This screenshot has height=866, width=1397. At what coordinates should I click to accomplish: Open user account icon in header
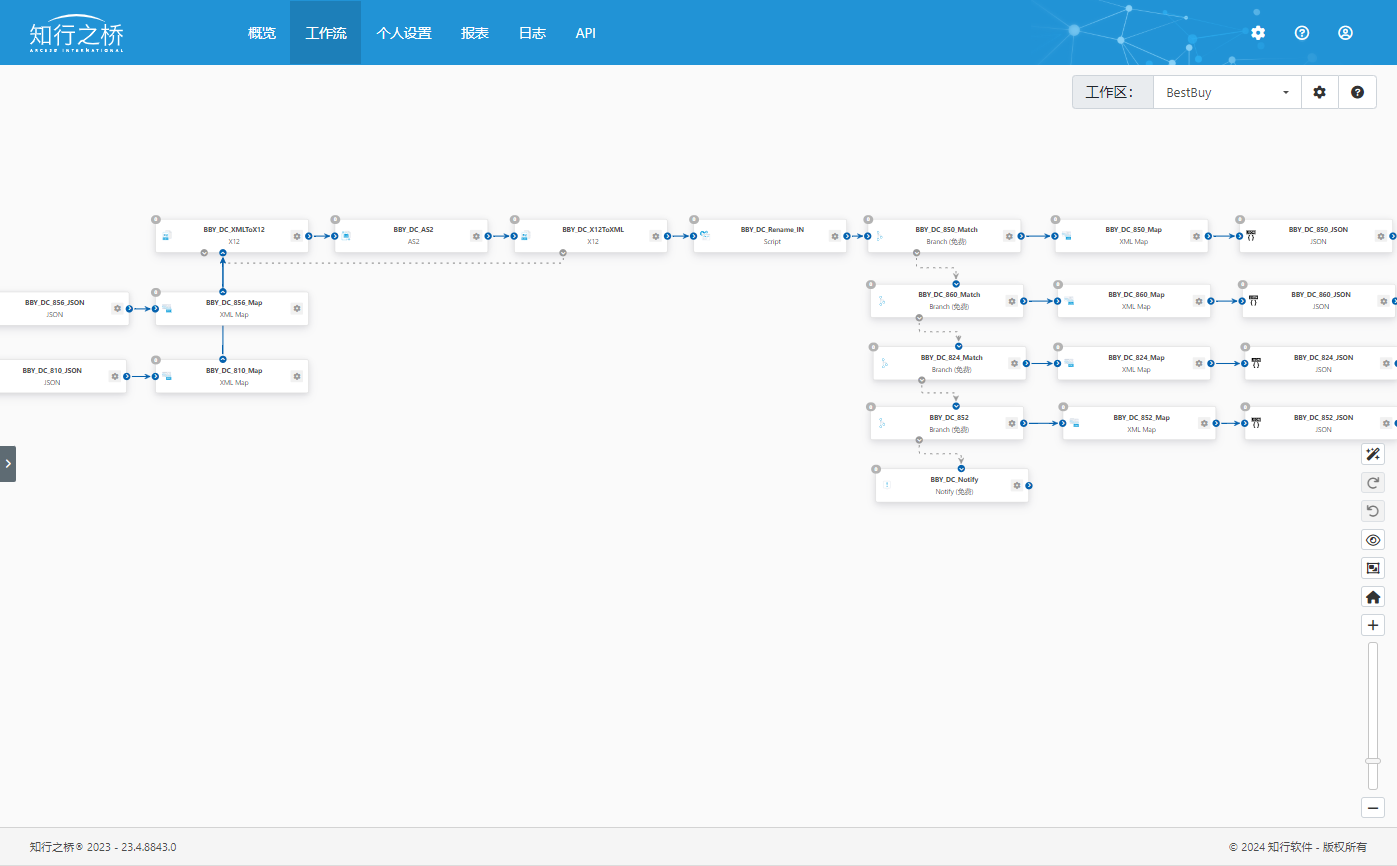[1345, 33]
